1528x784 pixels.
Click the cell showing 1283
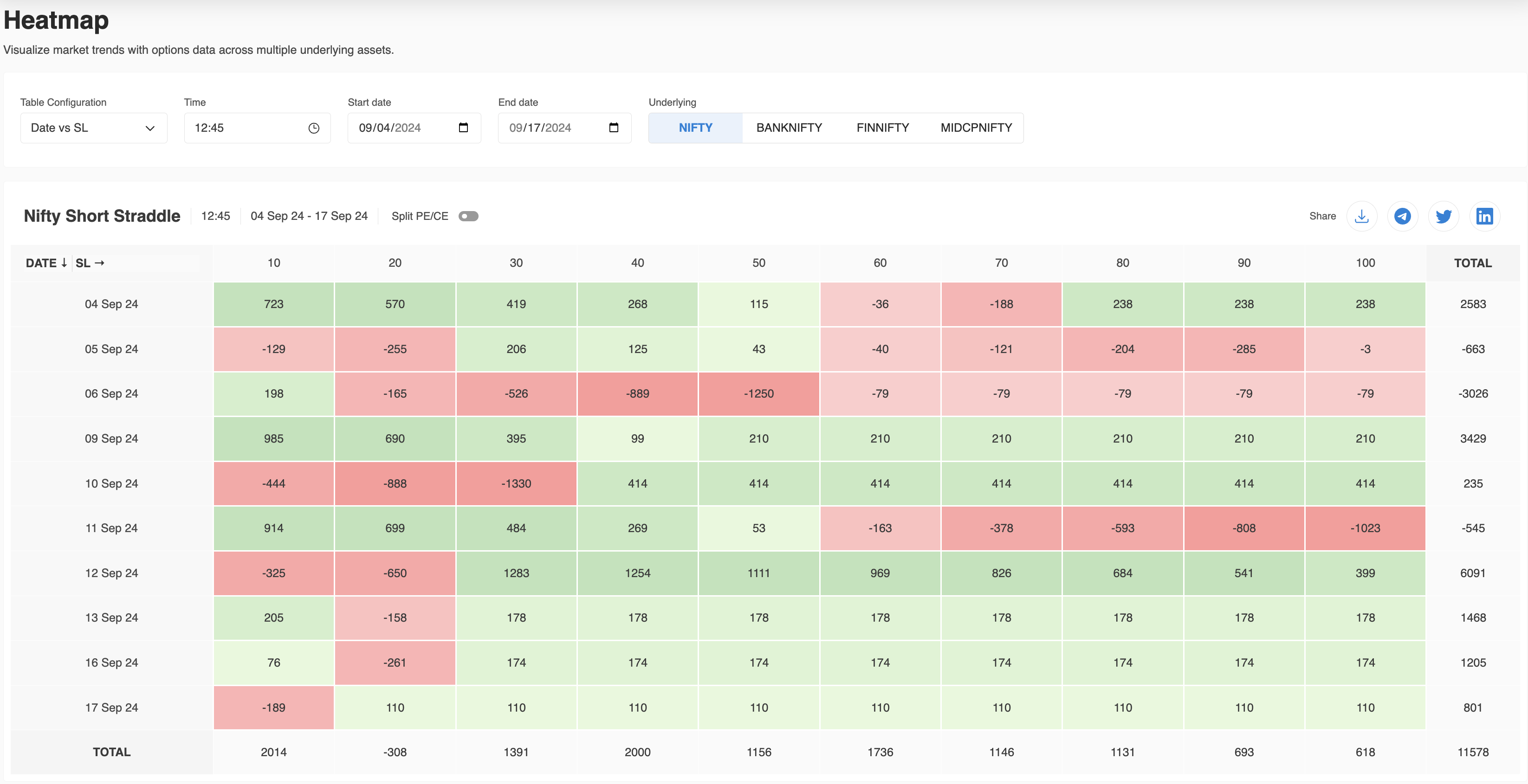click(516, 573)
